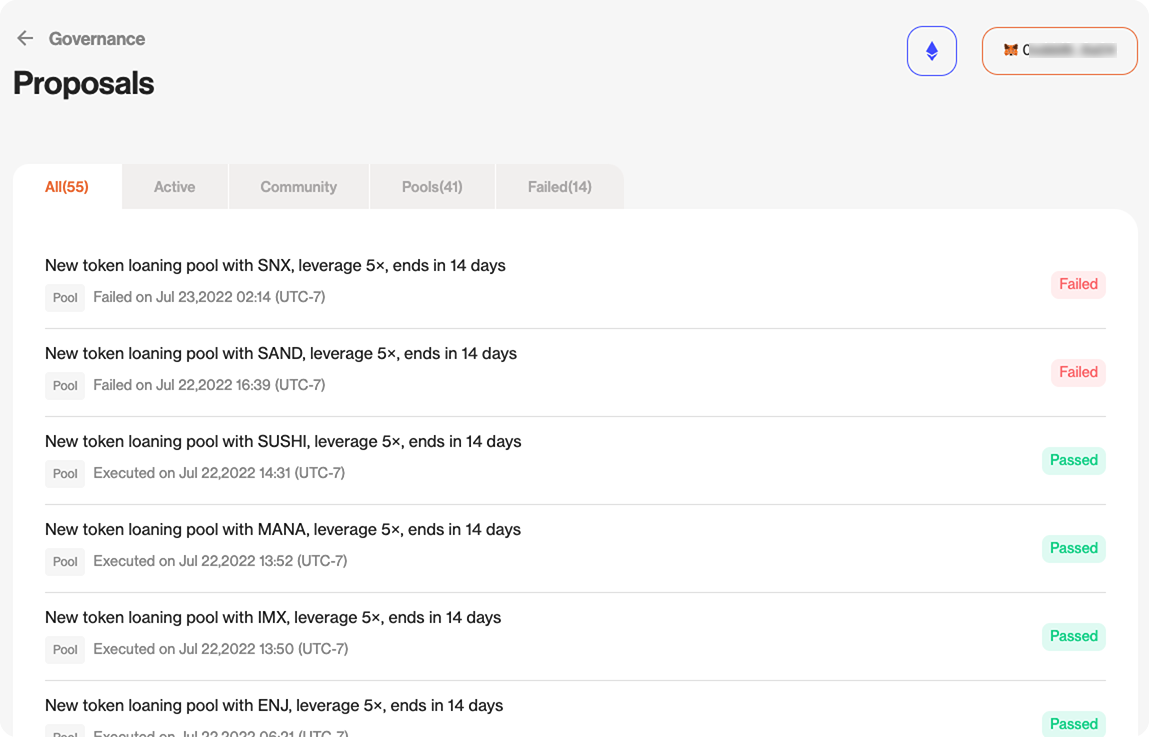Switch to the Active tab
1149x737 pixels.
click(174, 187)
